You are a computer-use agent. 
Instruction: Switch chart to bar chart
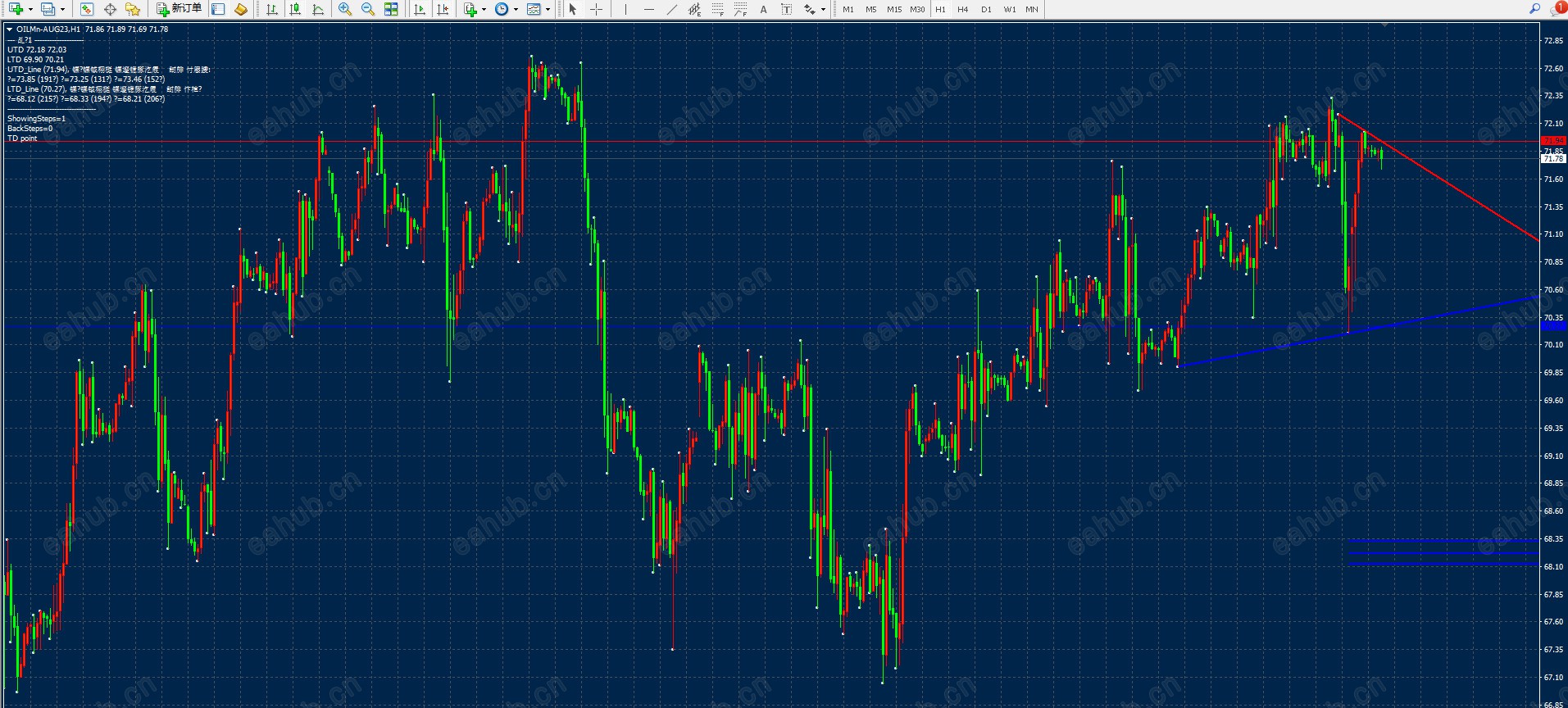click(x=272, y=9)
